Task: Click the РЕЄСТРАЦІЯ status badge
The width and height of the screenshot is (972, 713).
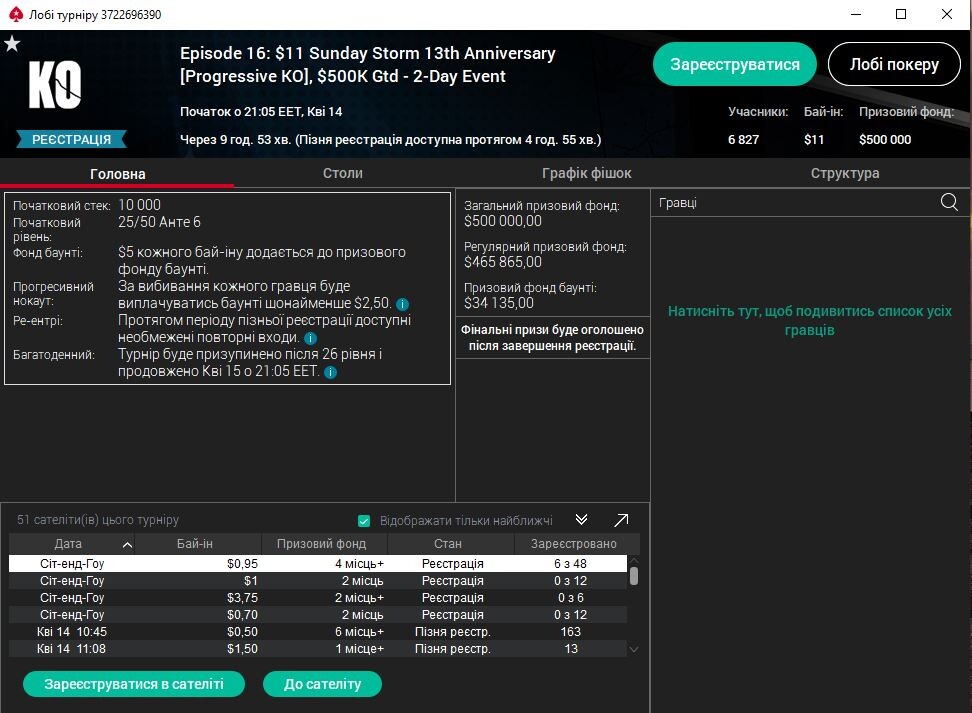Action: tap(71, 140)
